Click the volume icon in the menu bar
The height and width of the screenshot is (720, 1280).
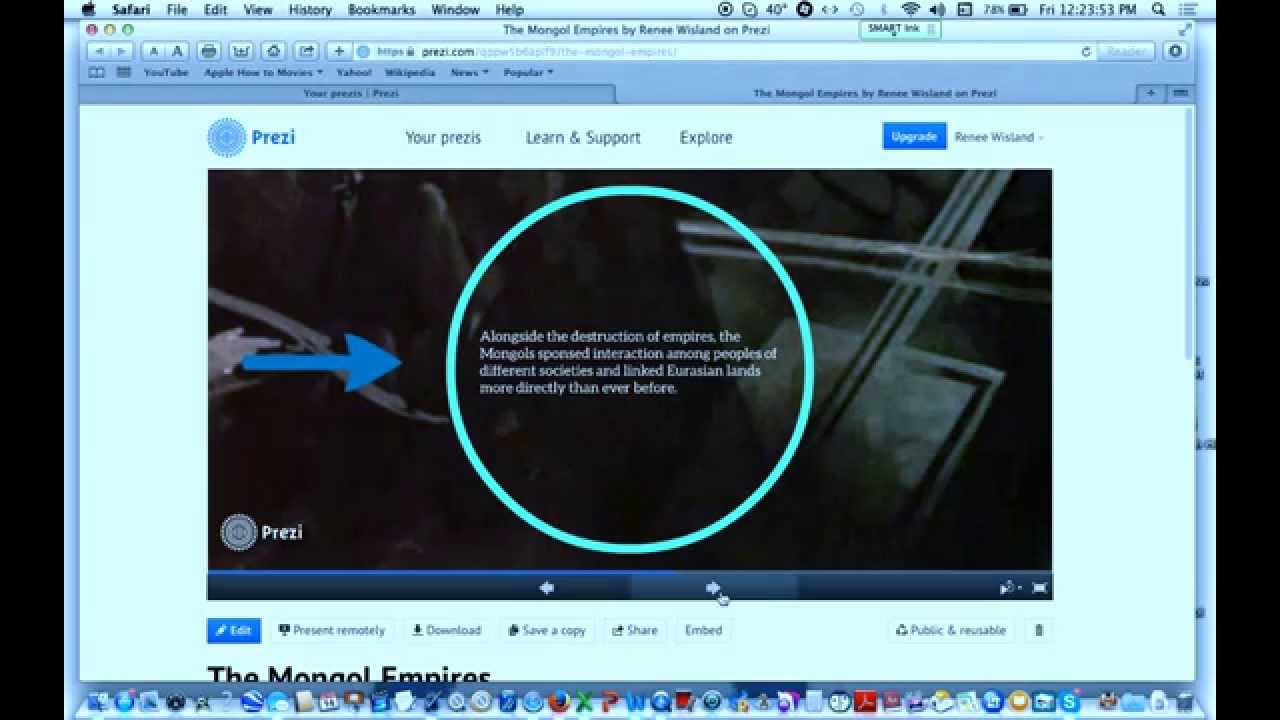[x=937, y=9]
